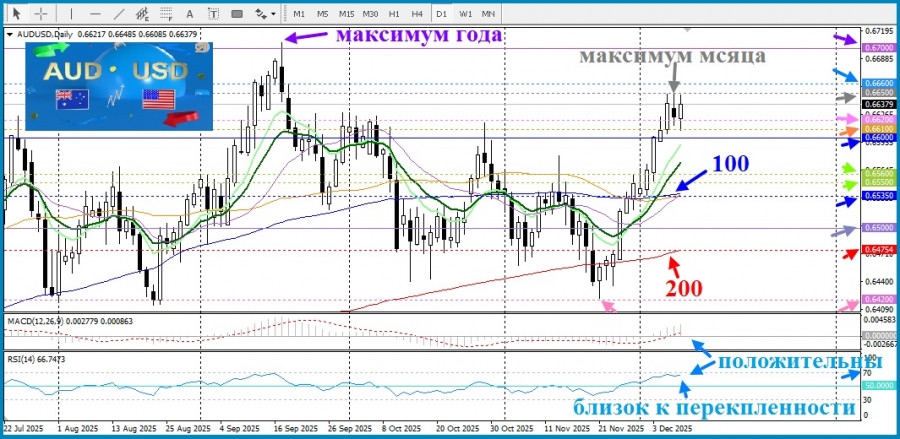Expand the AUDUSD,Daily chart title triangle
900x439 pixels.
click(10, 34)
